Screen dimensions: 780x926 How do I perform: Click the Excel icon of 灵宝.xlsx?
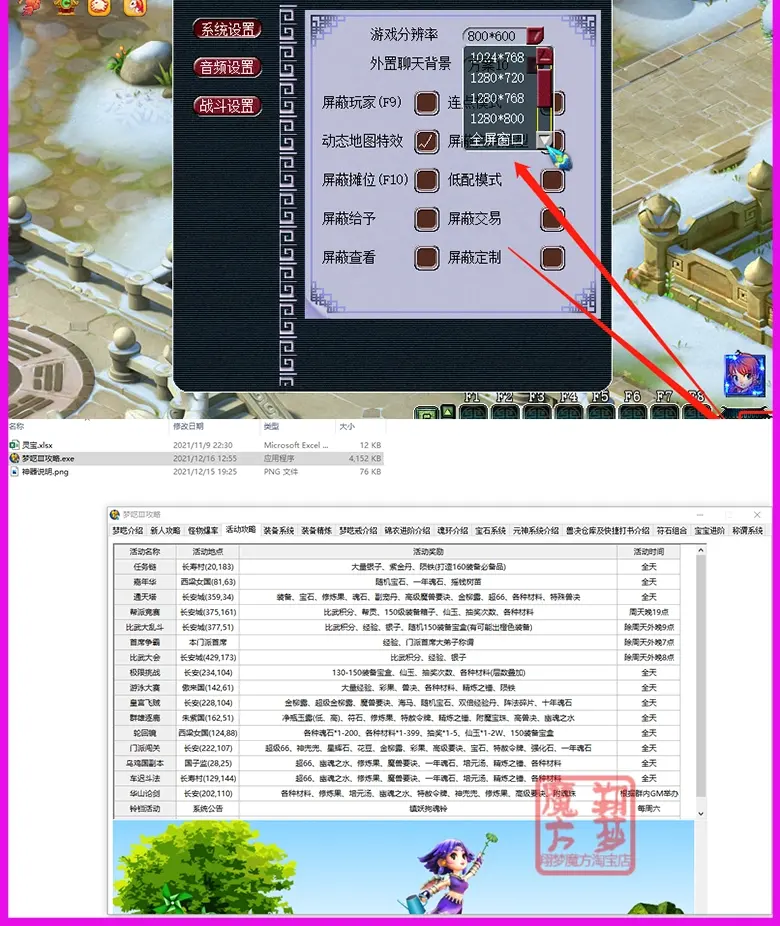[14, 445]
